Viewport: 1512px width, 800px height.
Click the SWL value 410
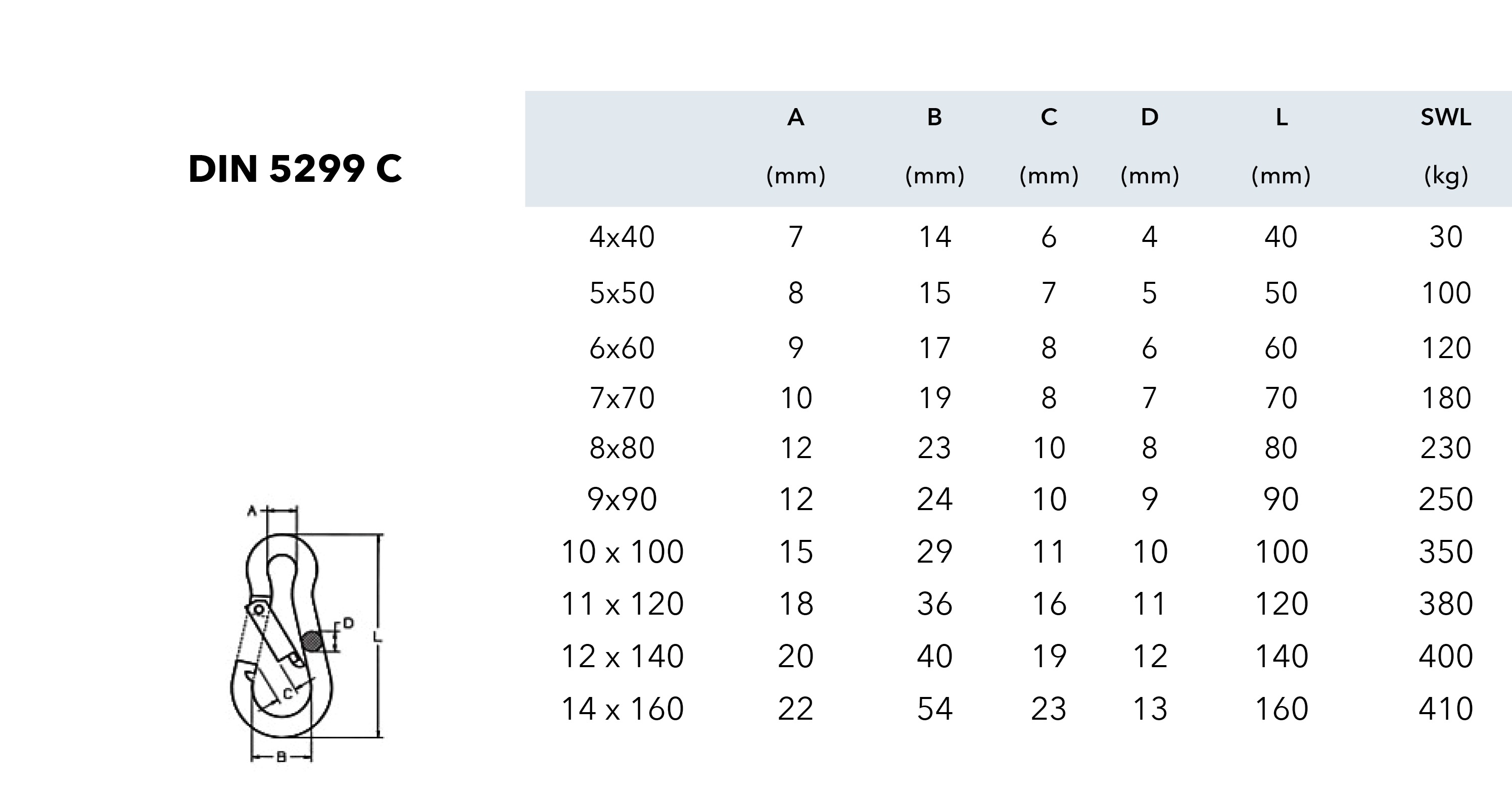coord(1446,709)
